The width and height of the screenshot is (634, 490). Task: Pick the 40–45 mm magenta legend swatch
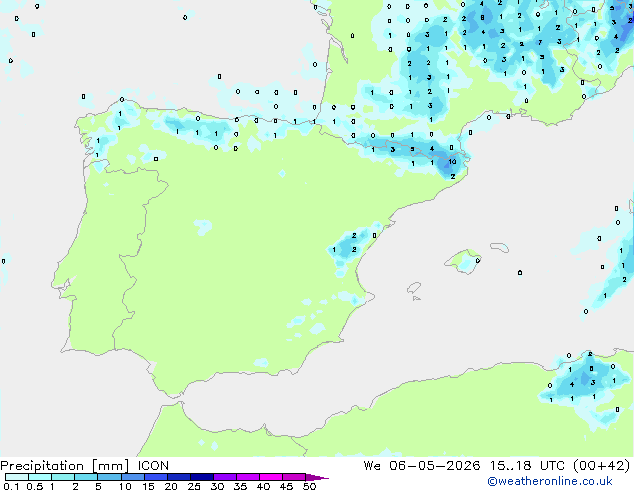pos(271,477)
